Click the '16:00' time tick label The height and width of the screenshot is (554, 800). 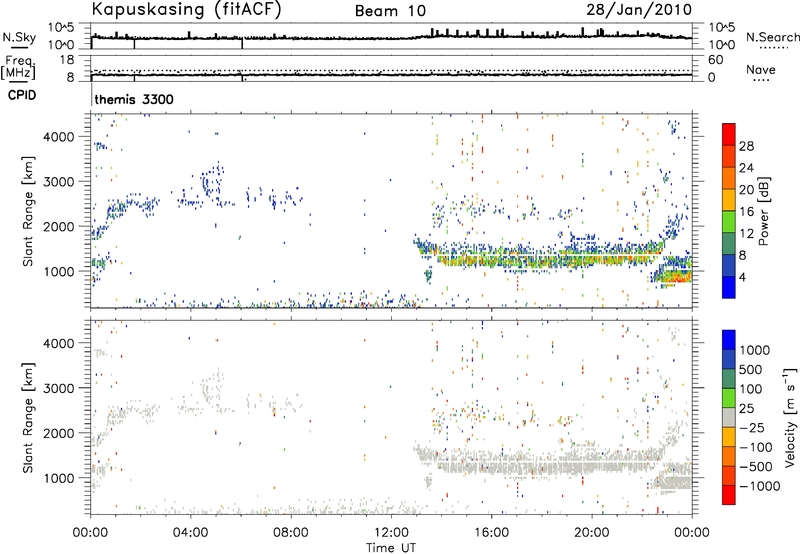[x=491, y=533]
